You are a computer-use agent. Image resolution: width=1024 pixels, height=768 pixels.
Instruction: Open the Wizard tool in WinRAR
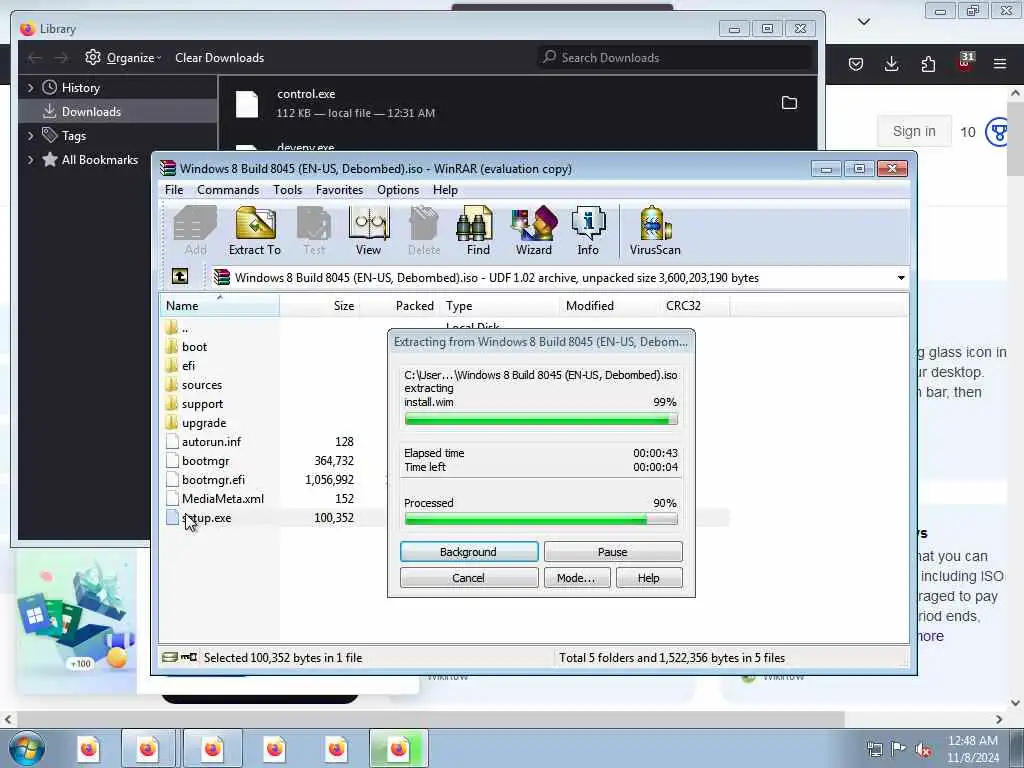[534, 231]
